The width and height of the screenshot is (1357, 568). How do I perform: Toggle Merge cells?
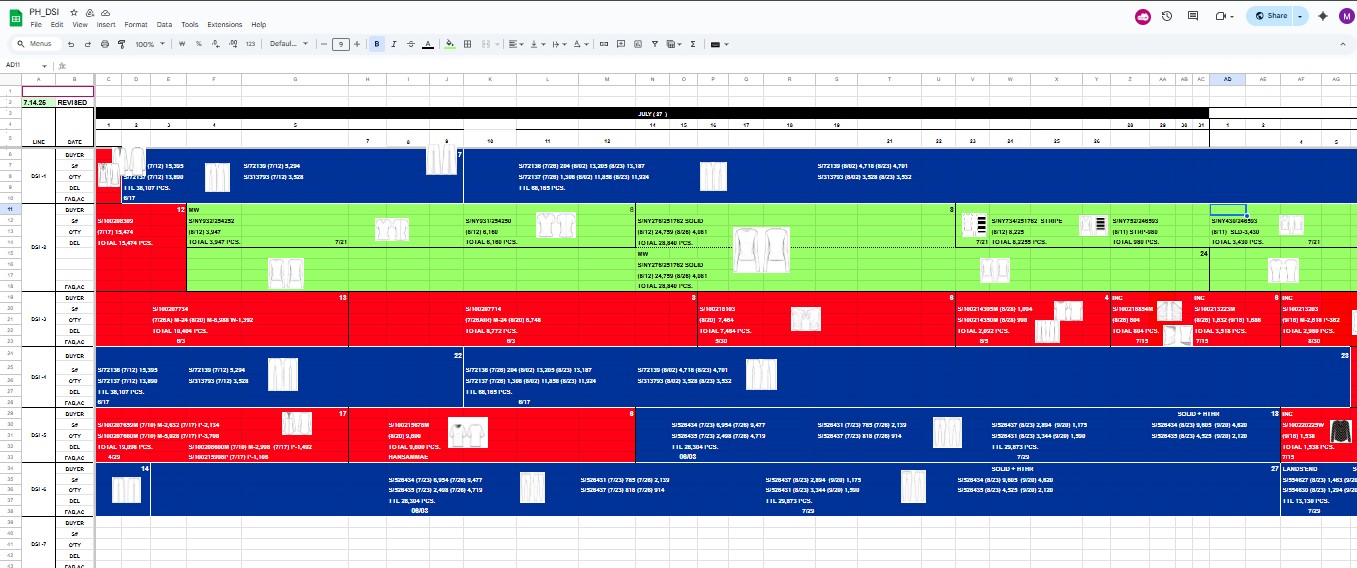(487, 44)
